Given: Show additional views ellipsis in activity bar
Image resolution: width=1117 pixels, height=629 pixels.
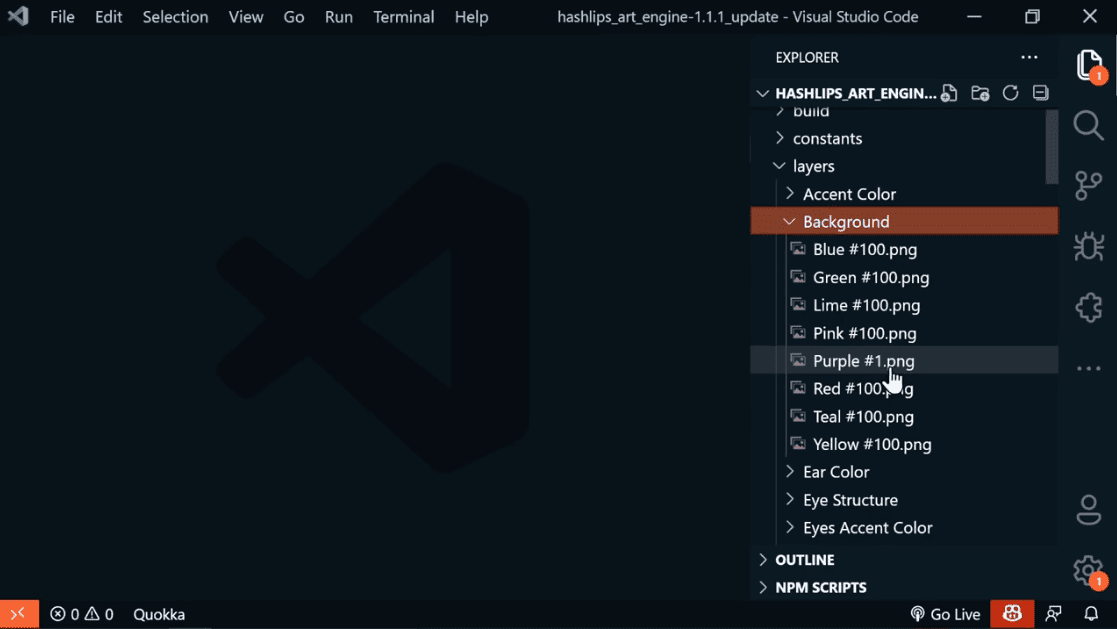Looking at the screenshot, I should pyautogui.click(x=1089, y=368).
